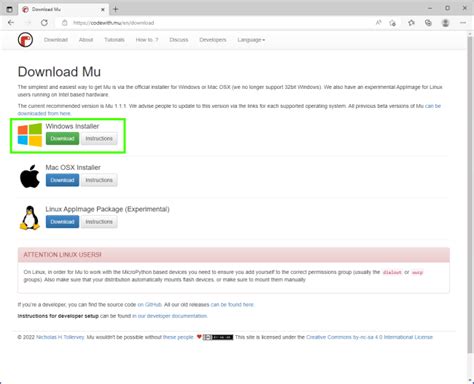Open the Tutorials nav item
Image resolution: width=474 pixels, height=384 pixels.
click(x=114, y=40)
